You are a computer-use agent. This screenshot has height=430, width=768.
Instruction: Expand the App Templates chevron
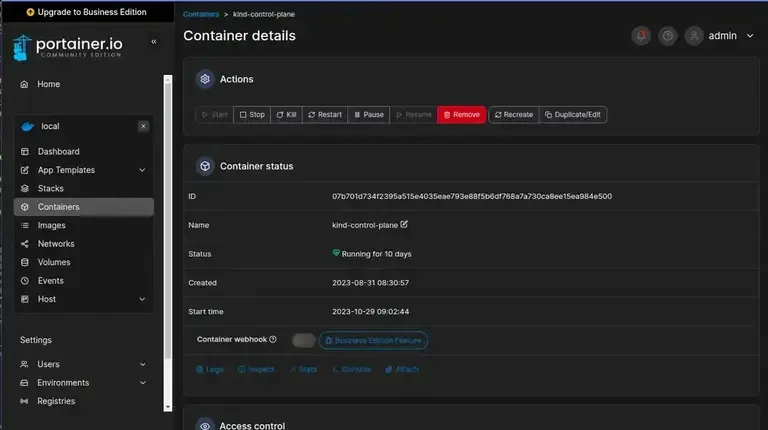click(x=142, y=170)
